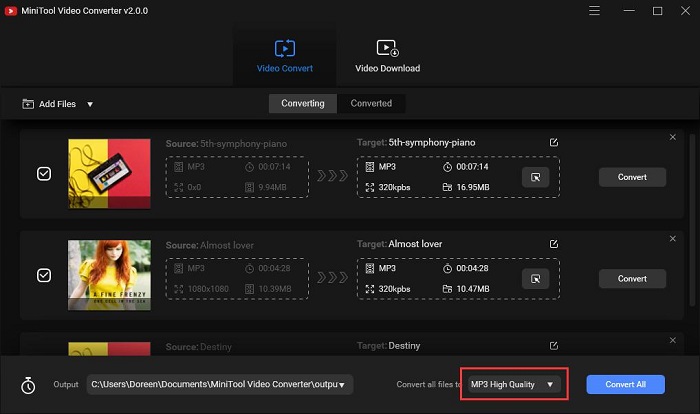Viewport: 700px width, 414px height.
Task: Click the source size 9.94MB
Action: (272, 188)
